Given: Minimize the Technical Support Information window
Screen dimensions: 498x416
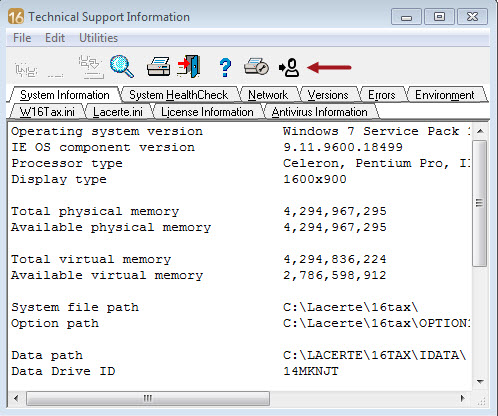Looking at the screenshot, I should [406, 17].
